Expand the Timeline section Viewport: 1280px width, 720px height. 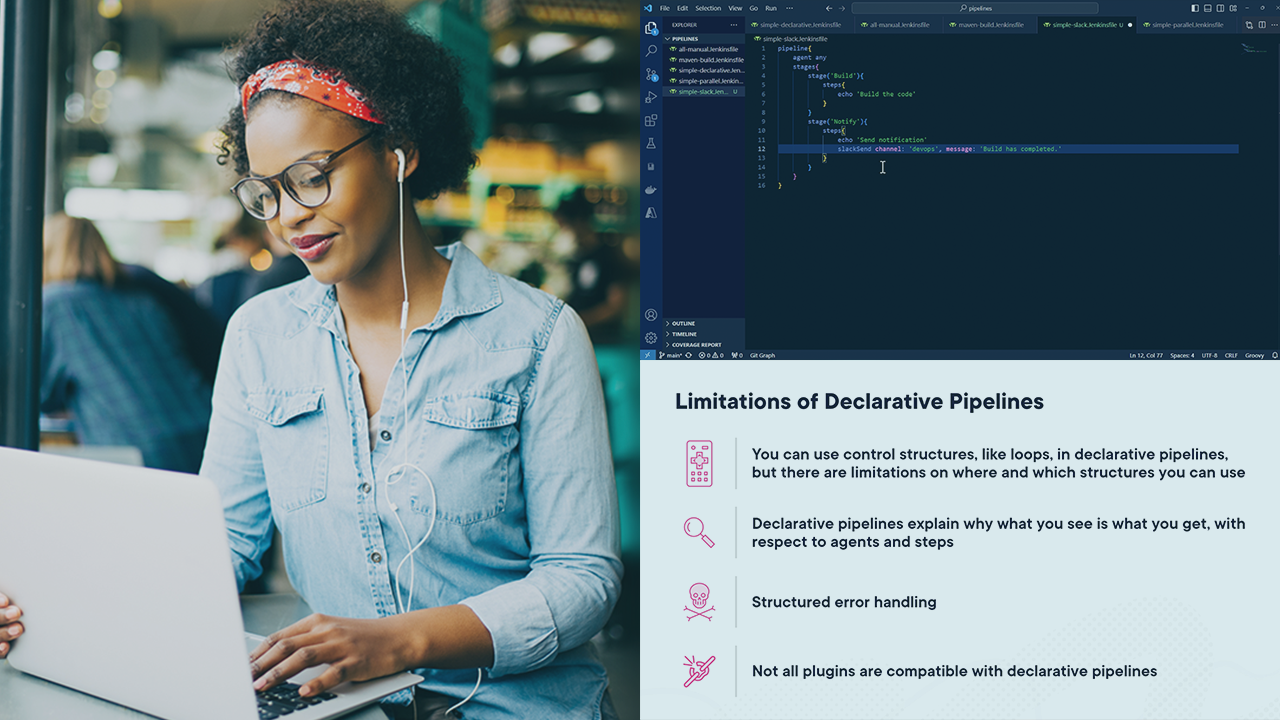point(685,334)
